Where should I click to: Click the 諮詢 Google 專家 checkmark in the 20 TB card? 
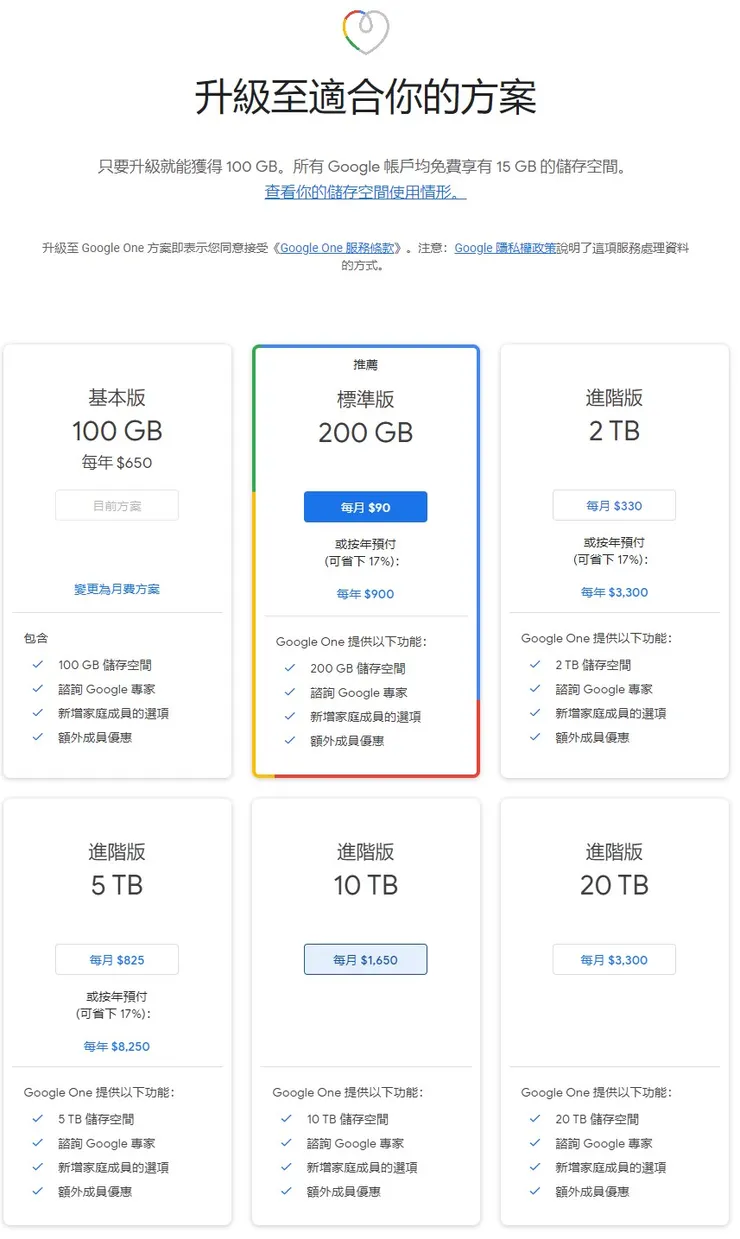pos(535,1143)
